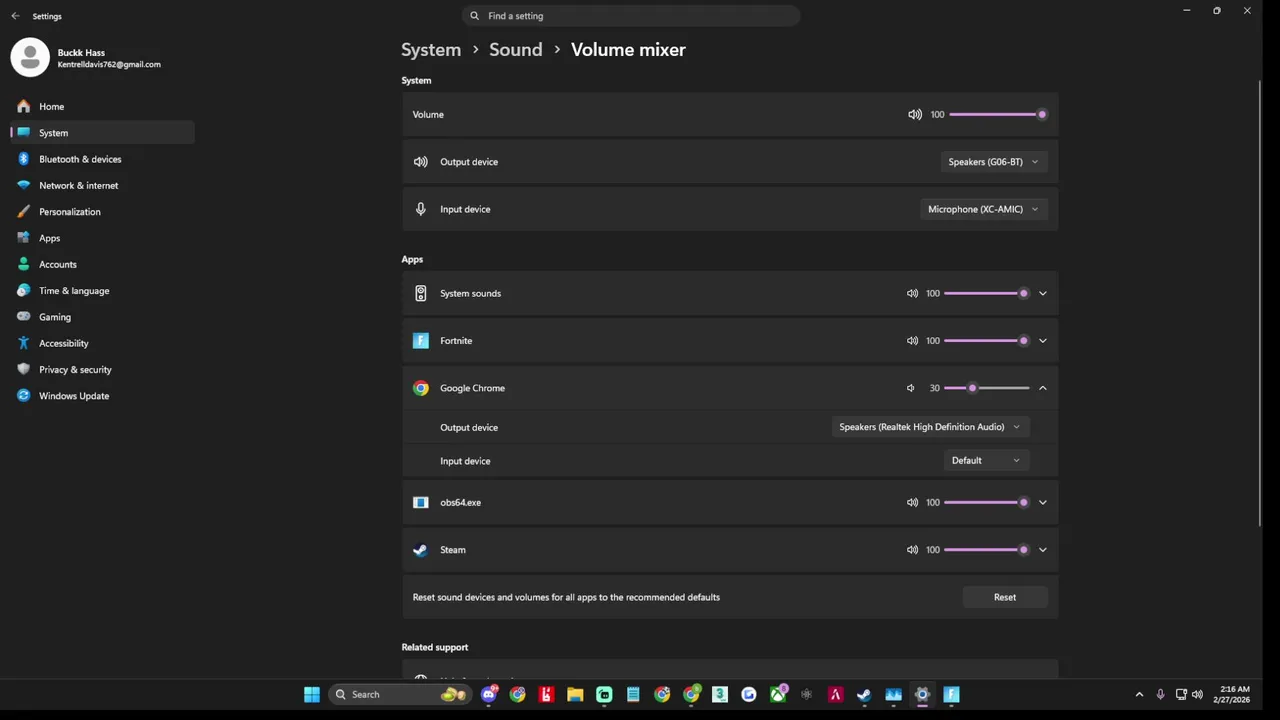Screen dimensions: 1280x720
Task: Click the system Volume slider
Action: click(x=998, y=114)
